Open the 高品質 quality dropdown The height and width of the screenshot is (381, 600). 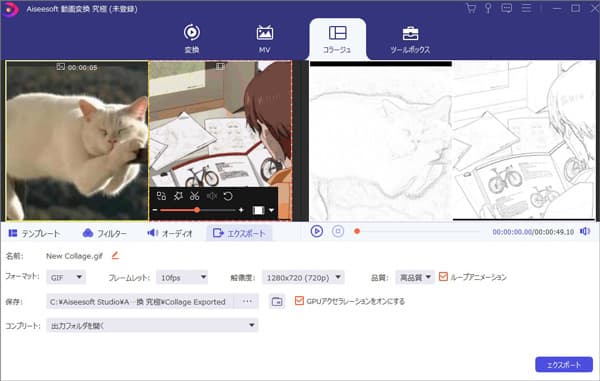tap(415, 277)
